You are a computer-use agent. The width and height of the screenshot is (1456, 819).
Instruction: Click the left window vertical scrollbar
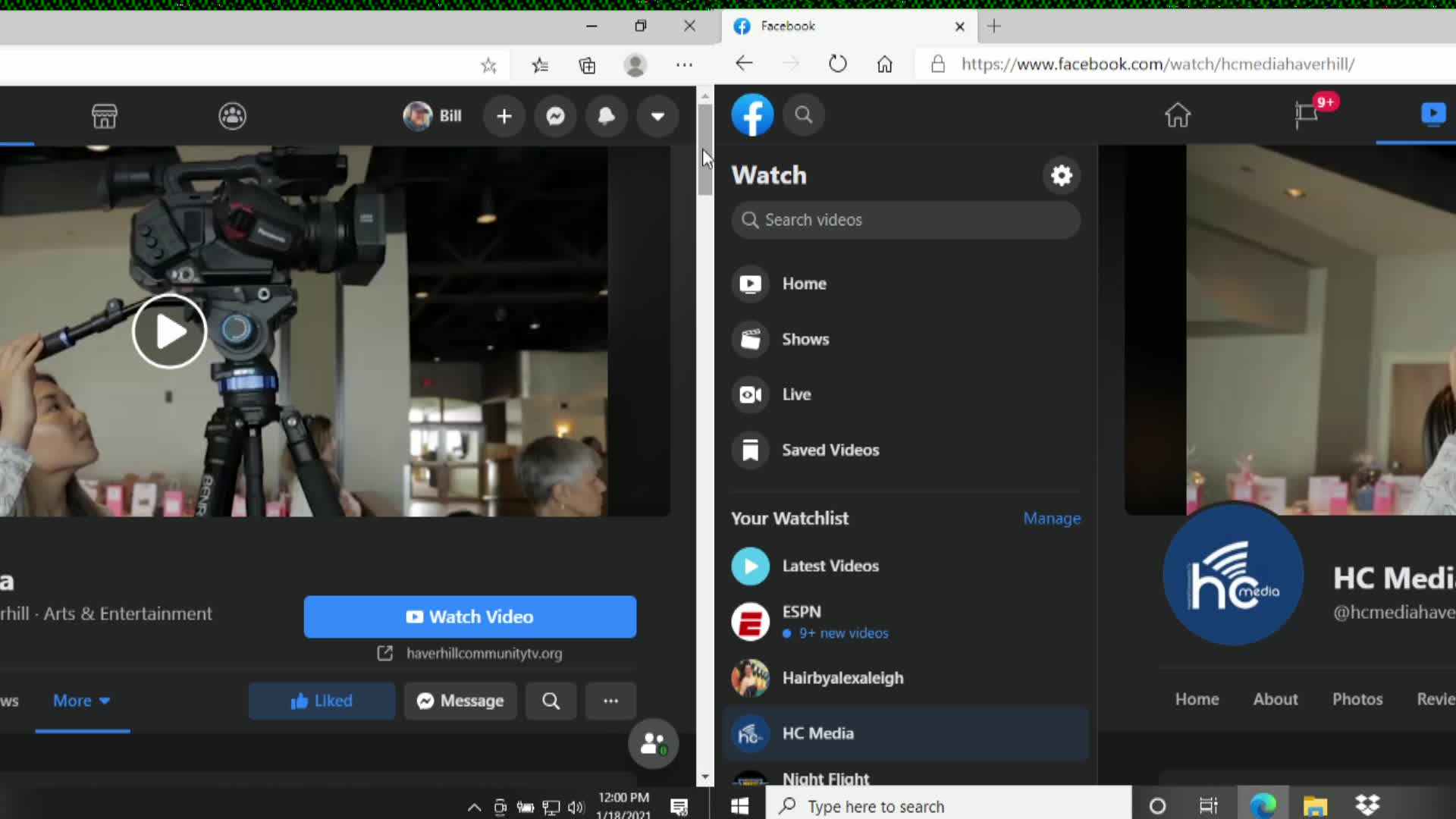point(705,150)
